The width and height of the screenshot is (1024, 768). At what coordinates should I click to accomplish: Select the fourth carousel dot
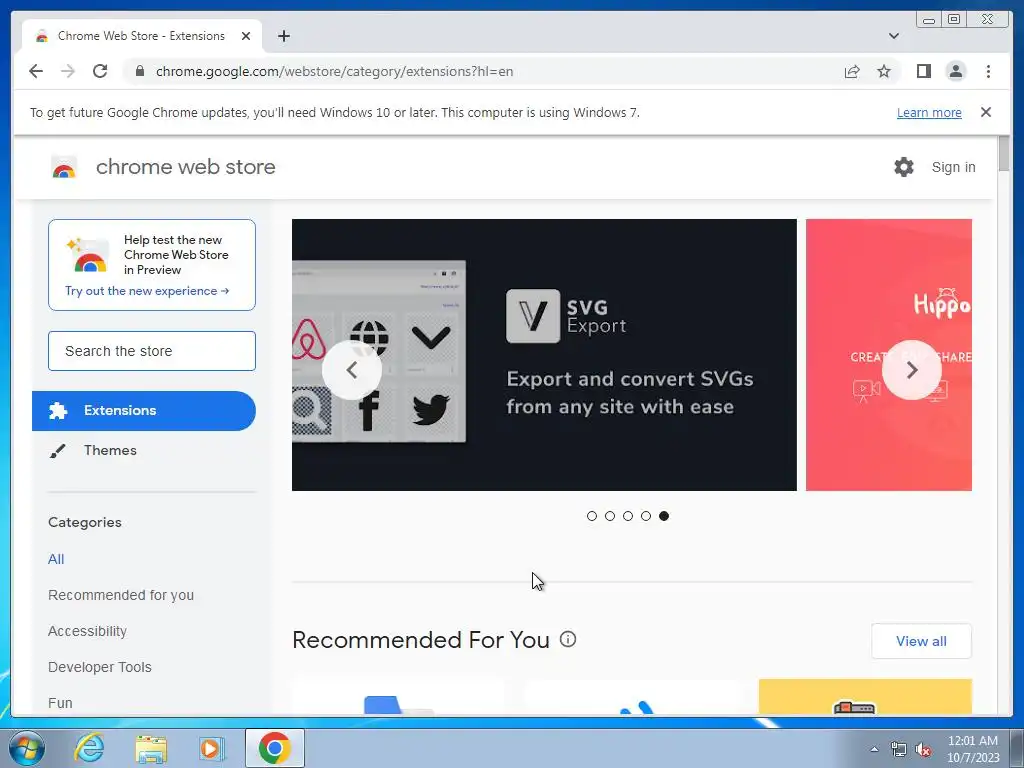coord(646,516)
